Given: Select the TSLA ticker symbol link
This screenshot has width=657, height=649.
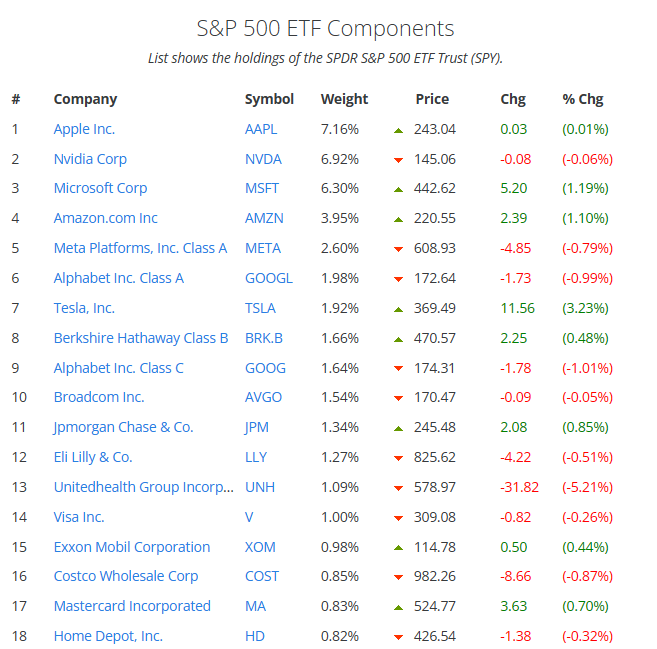Looking at the screenshot, I should [261, 308].
